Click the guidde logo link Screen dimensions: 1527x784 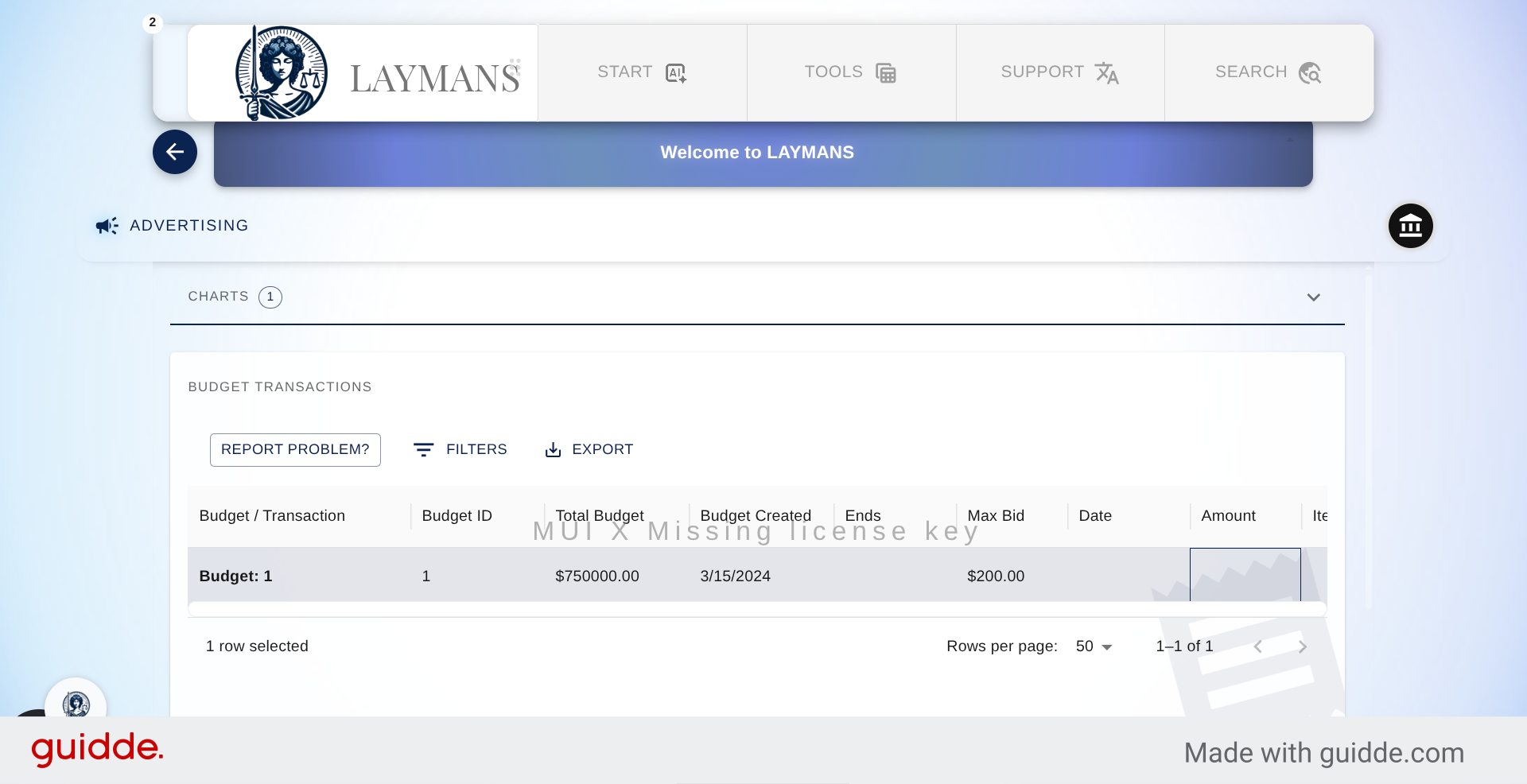[x=97, y=748]
